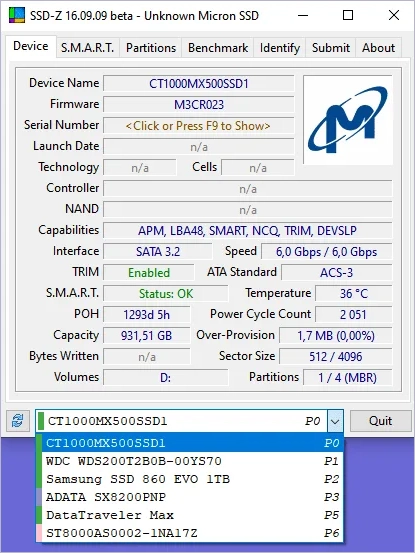
Task: Open the S.M.A.R.T. tab
Action: (x=87, y=48)
